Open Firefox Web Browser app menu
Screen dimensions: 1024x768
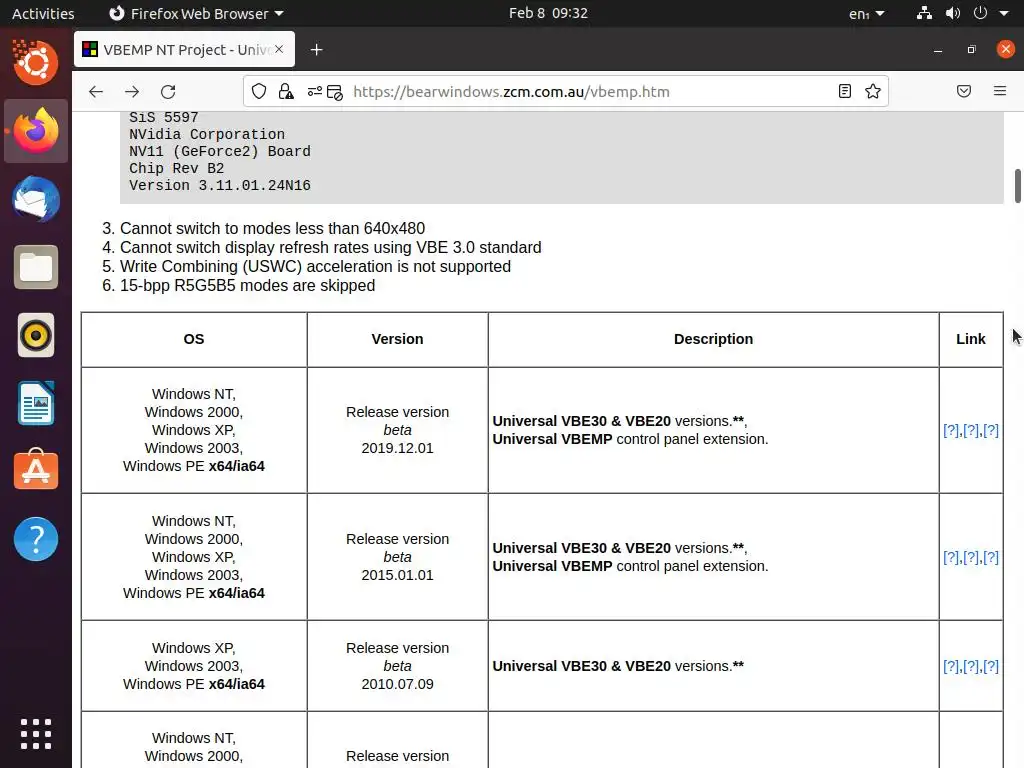click(196, 13)
